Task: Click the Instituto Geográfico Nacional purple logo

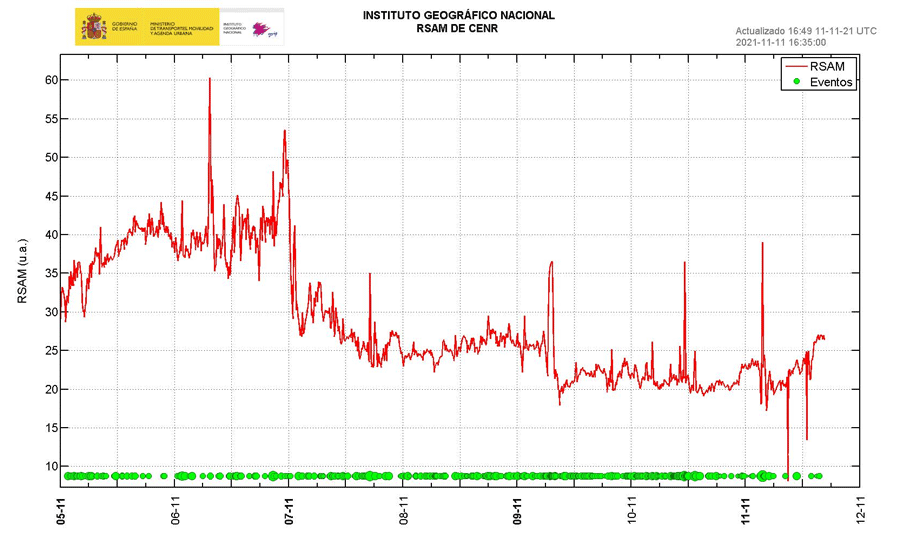Action: (x=265, y=29)
